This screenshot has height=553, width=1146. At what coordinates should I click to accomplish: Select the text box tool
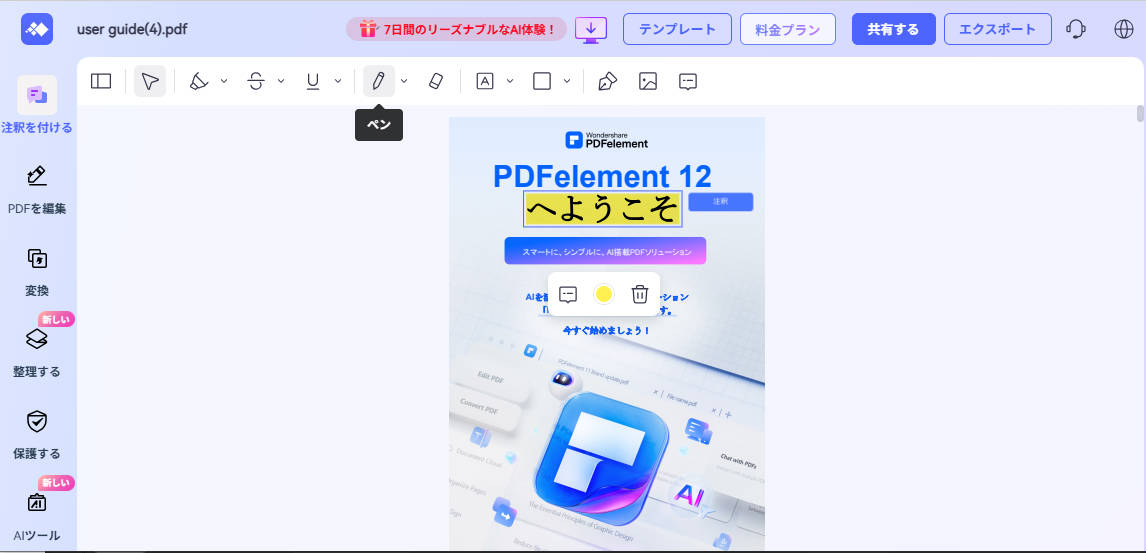point(485,81)
